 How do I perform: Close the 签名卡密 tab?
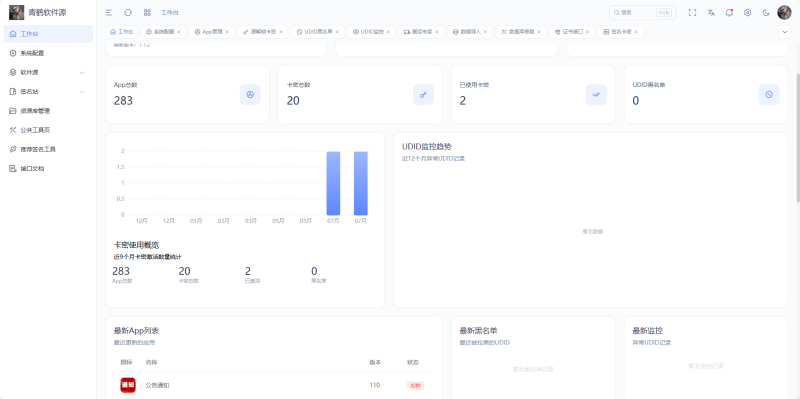(636, 32)
